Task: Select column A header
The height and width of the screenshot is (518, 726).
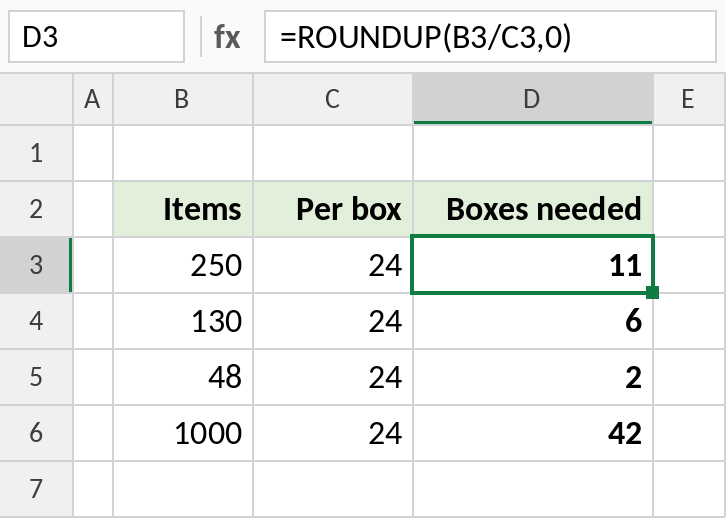Action: coord(93,99)
